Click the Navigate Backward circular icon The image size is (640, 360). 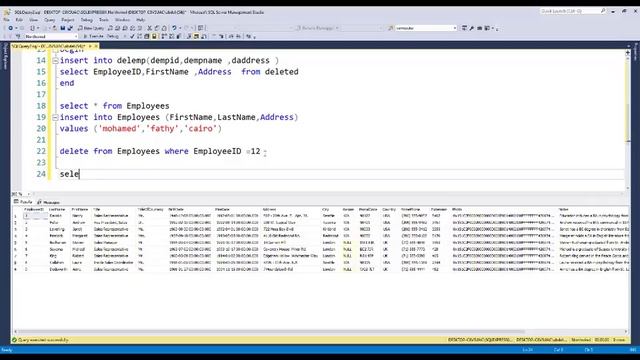(10, 28)
